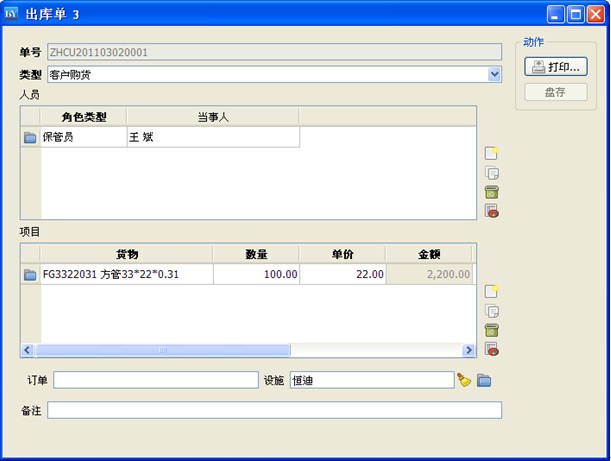Click copy icon beside 人员 table
The width and height of the screenshot is (611, 461).
tap(491, 172)
